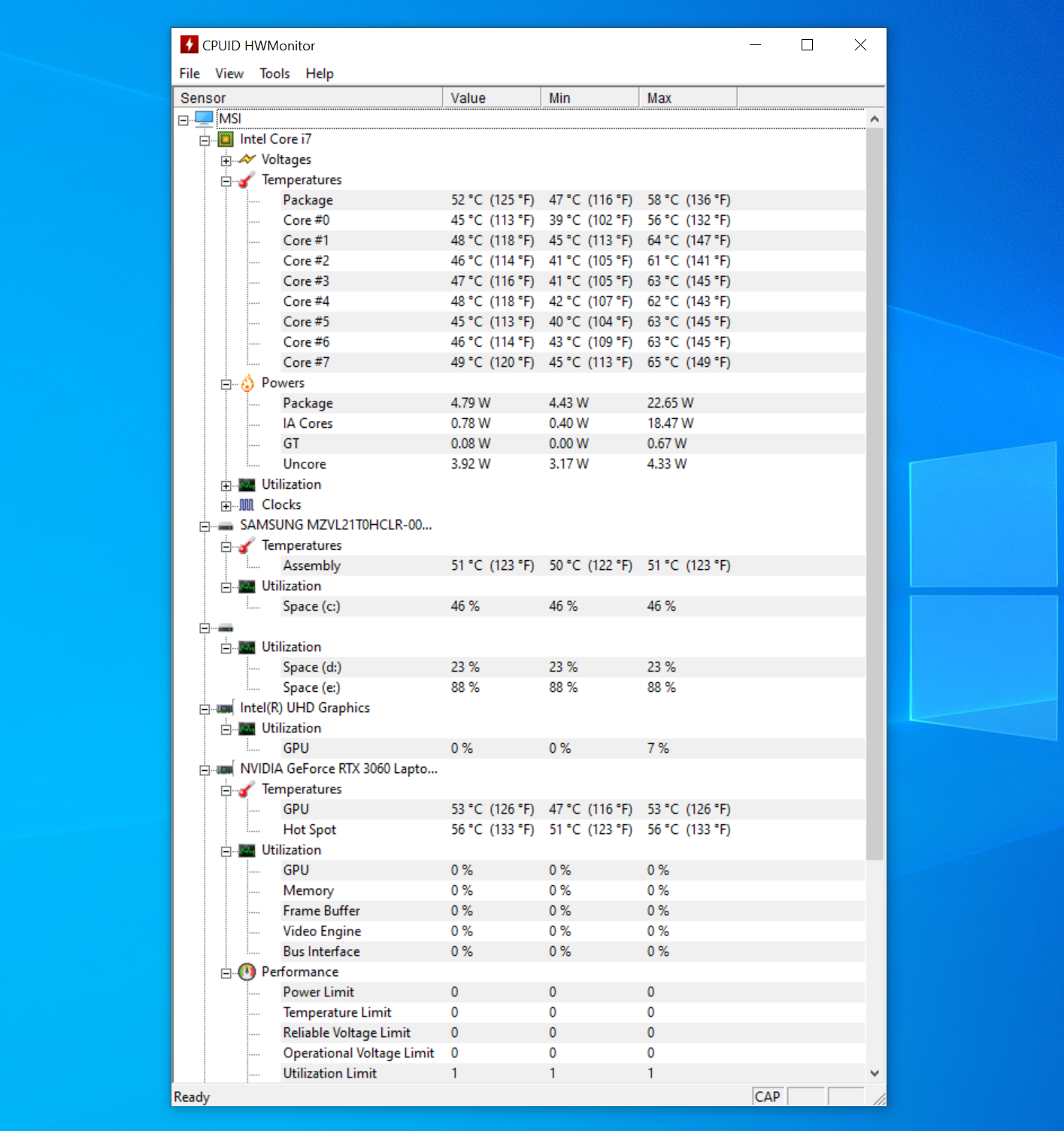Screen dimensions: 1064x1131
Task: Select the Utilization Limit row
Action: (x=572, y=1073)
